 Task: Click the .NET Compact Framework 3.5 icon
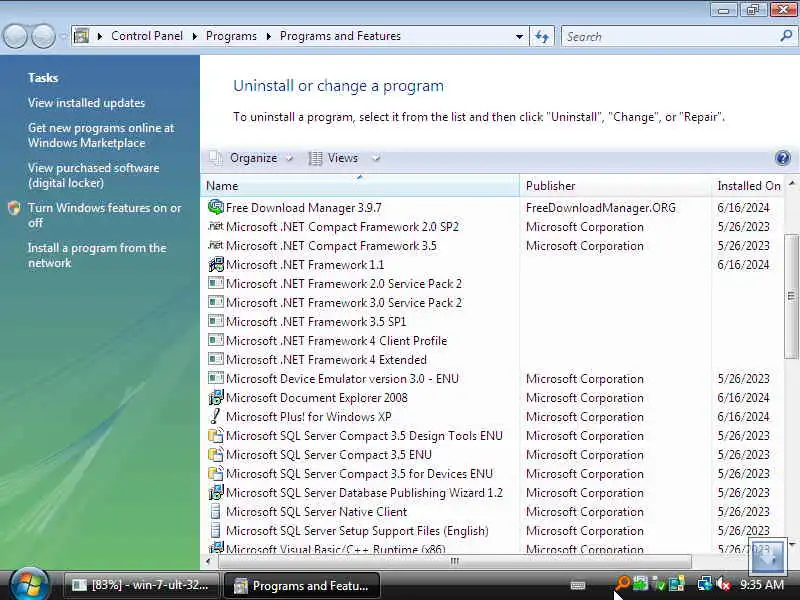(216, 245)
